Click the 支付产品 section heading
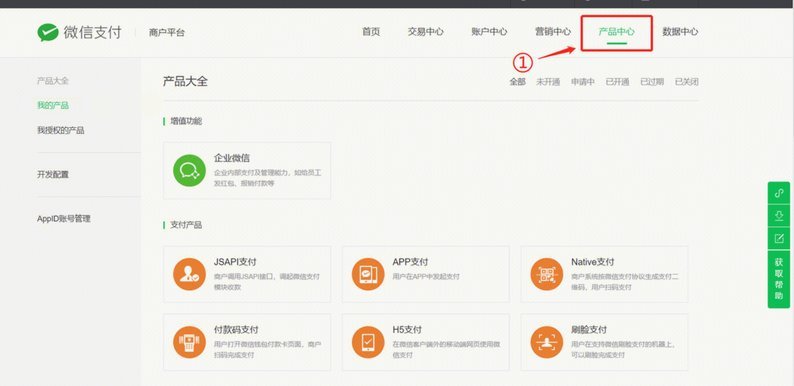794x386 pixels. click(x=186, y=225)
